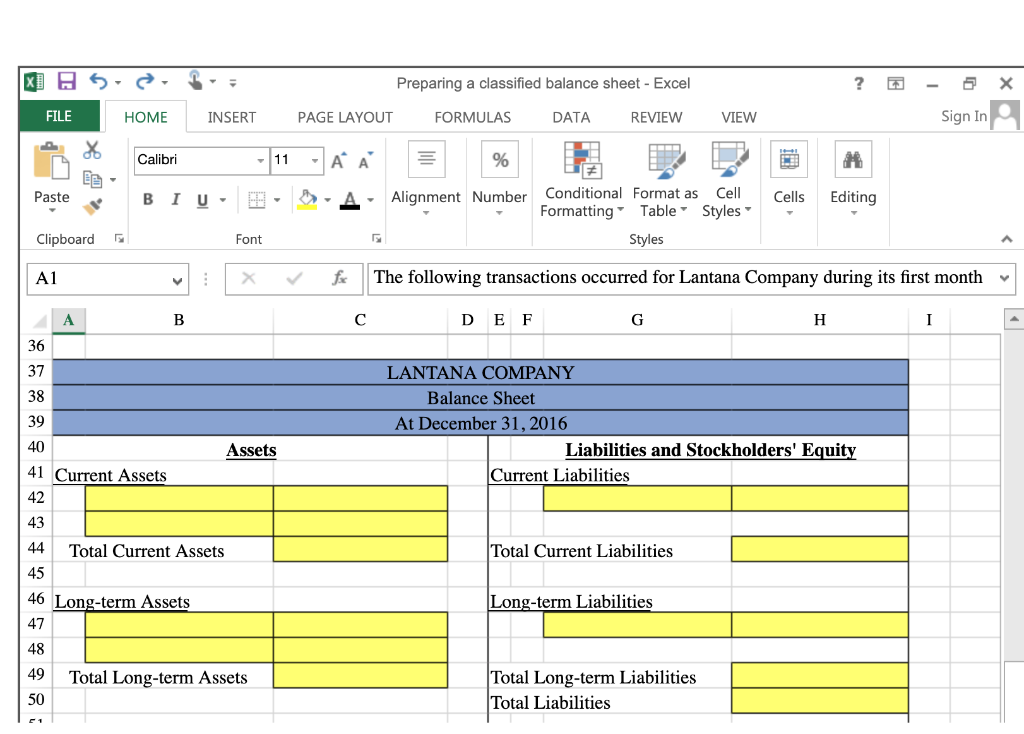Click the percent style icon

(x=499, y=159)
